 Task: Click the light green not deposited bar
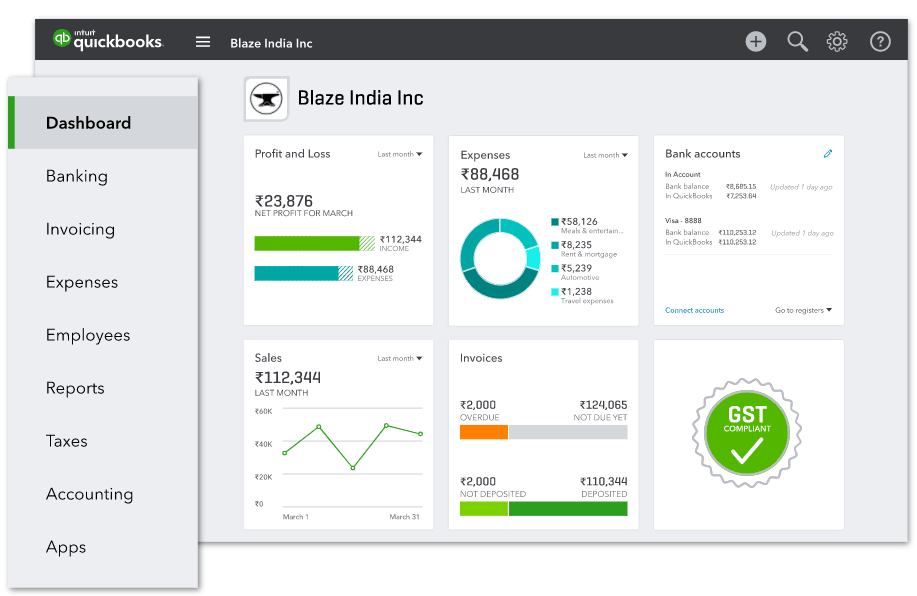[484, 509]
